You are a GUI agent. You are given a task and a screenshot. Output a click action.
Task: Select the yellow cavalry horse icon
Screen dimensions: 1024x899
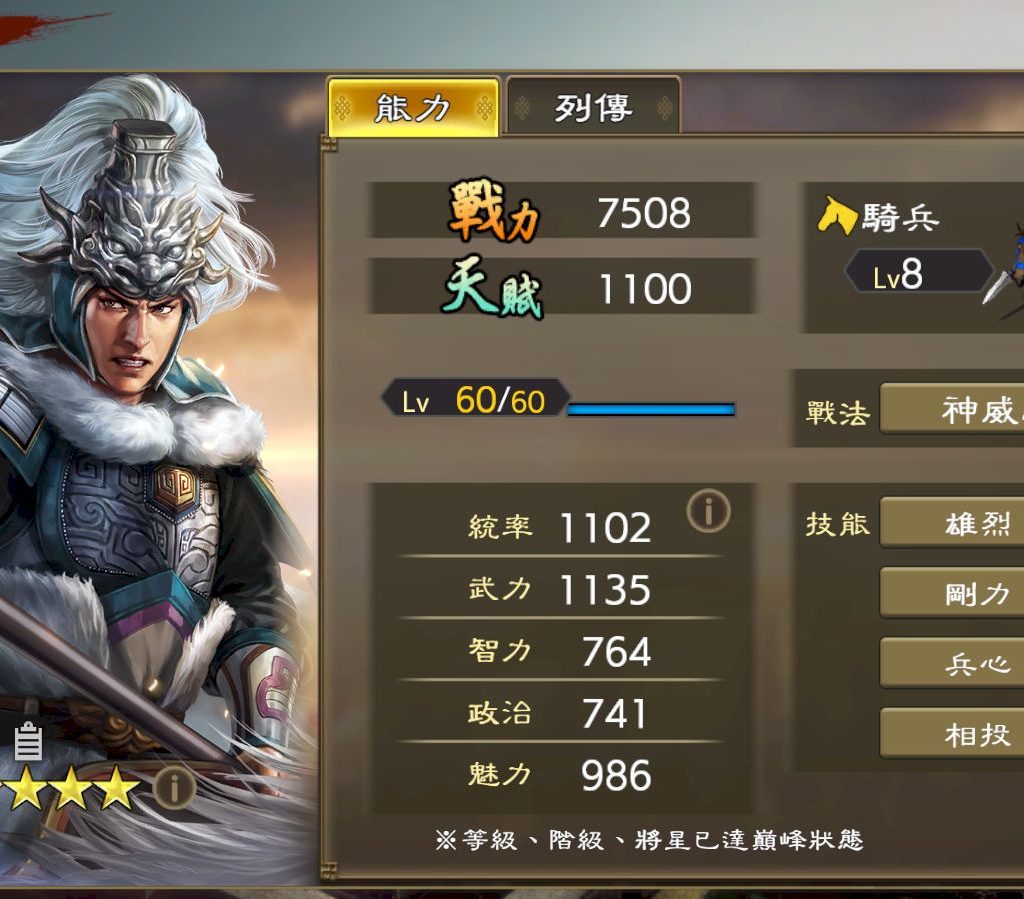[x=837, y=215]
